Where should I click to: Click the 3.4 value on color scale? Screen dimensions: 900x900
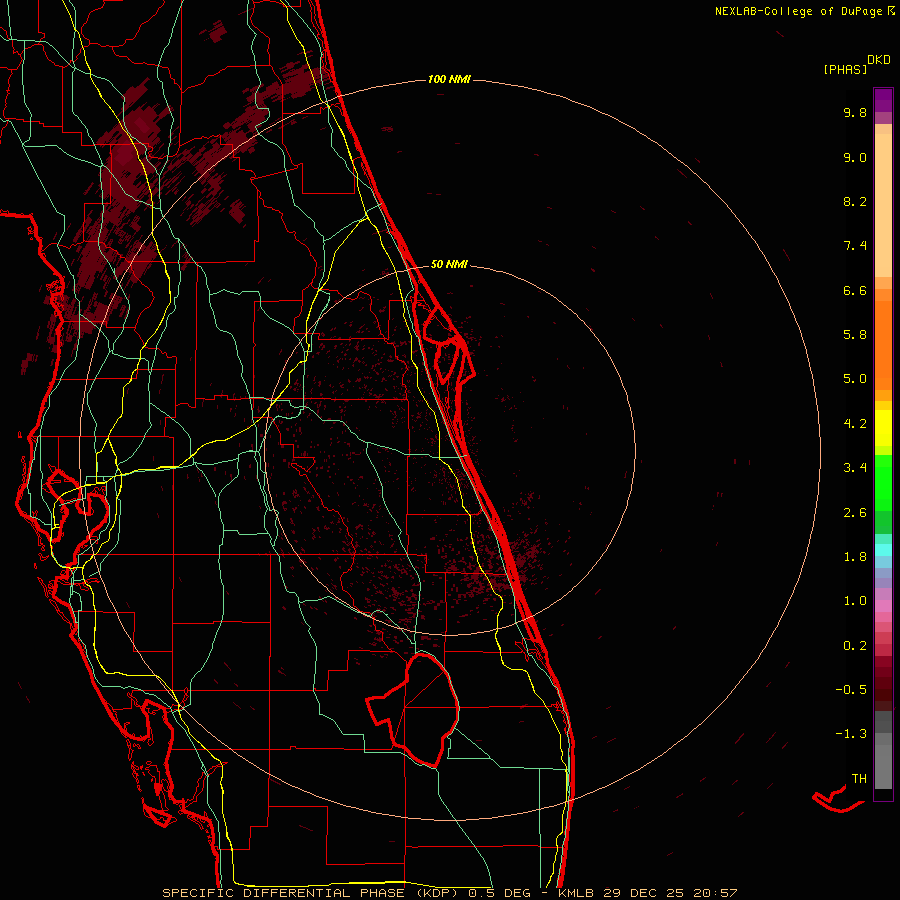pos(855,468)
